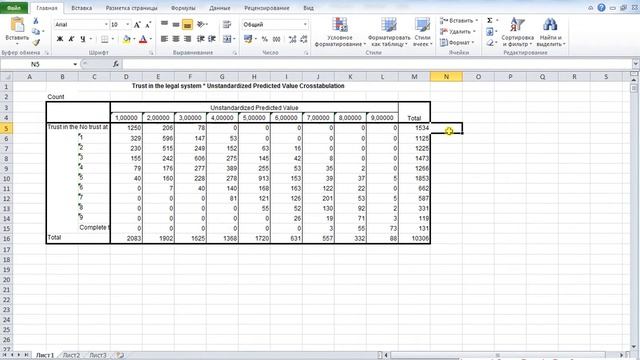The height and width of the screenshot is (360, 640).
Task: Expand the Name Box dropdown arrow
Action: 75,64
